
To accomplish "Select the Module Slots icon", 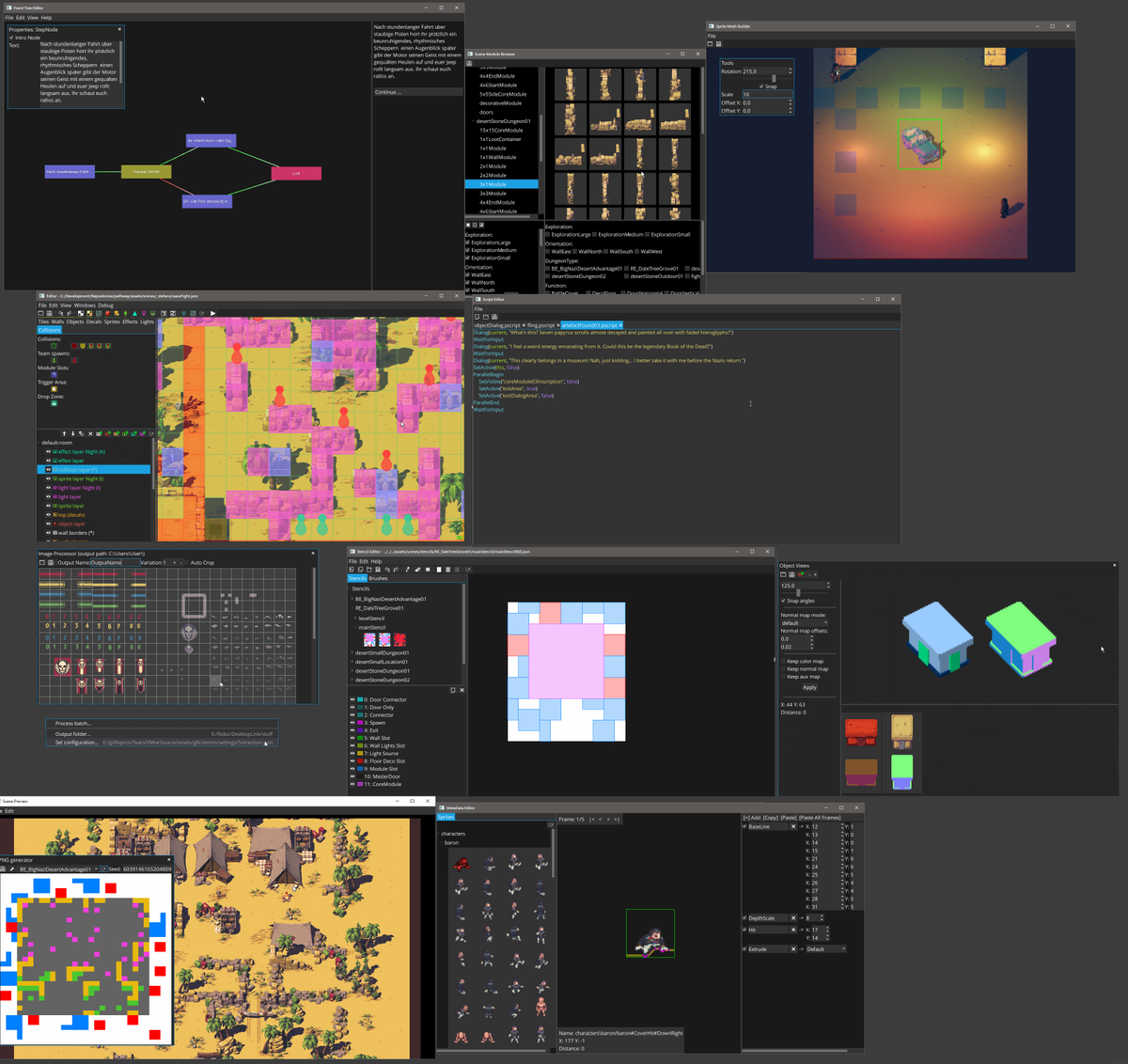I will click(54, 374).
